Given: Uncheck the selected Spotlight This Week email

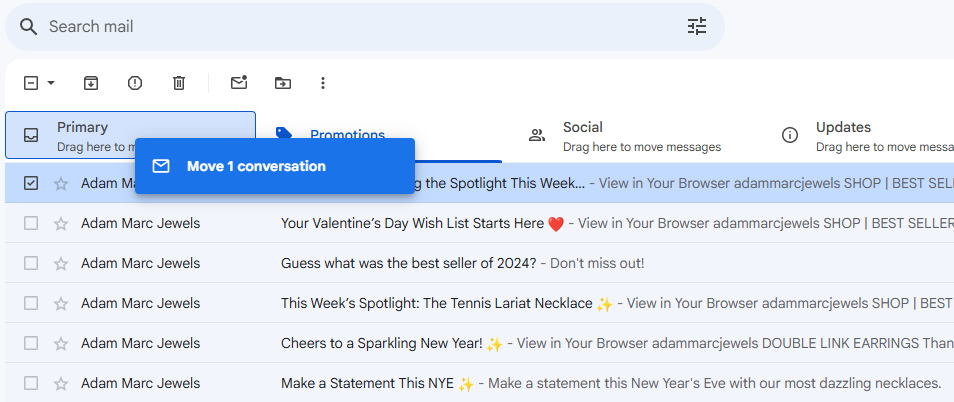Looking at the screenshot, I should point(31,183).
